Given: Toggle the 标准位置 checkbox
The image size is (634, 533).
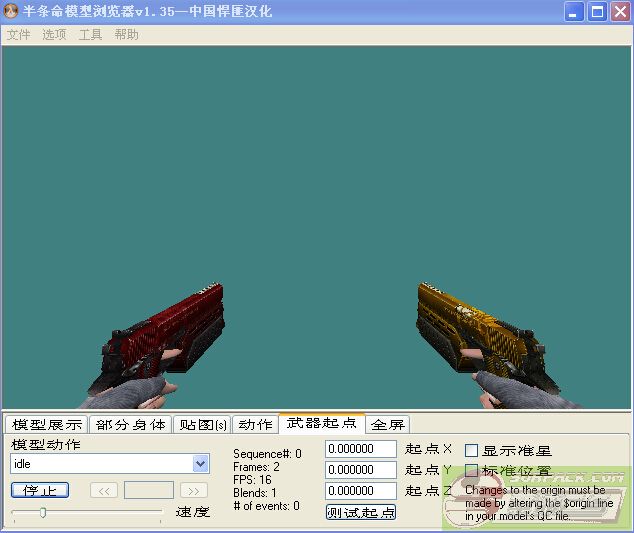Looking at the screenshot, I should (x=472, y=471).
